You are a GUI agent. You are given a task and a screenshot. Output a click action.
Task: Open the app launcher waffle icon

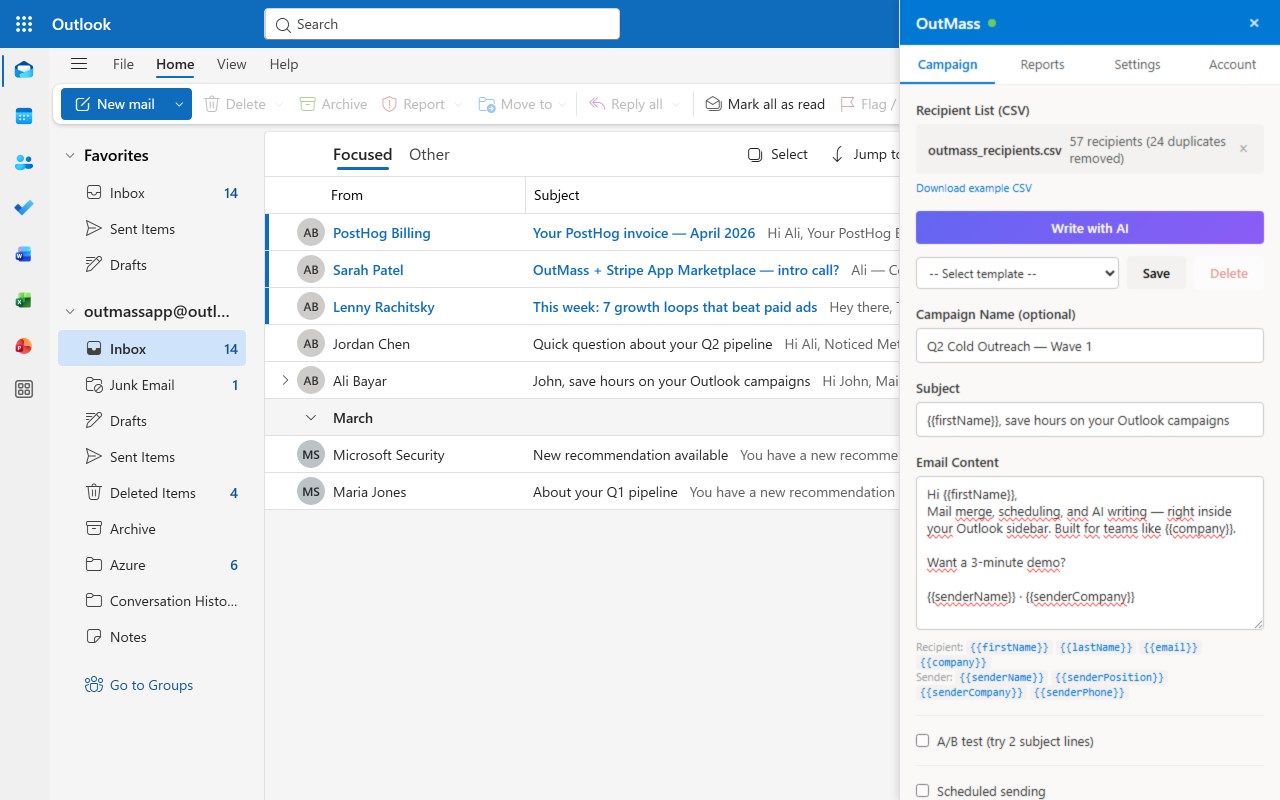24,24
